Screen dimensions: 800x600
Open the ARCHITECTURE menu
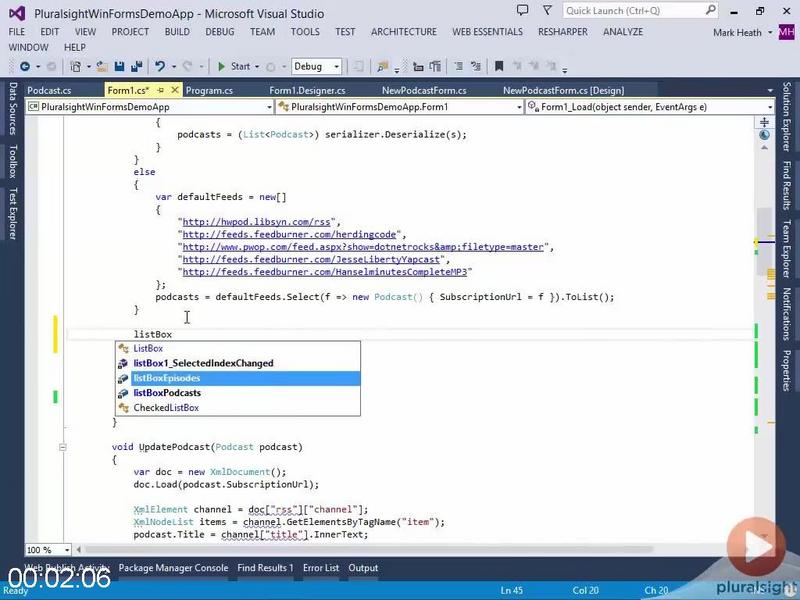(x=404, y=32)
